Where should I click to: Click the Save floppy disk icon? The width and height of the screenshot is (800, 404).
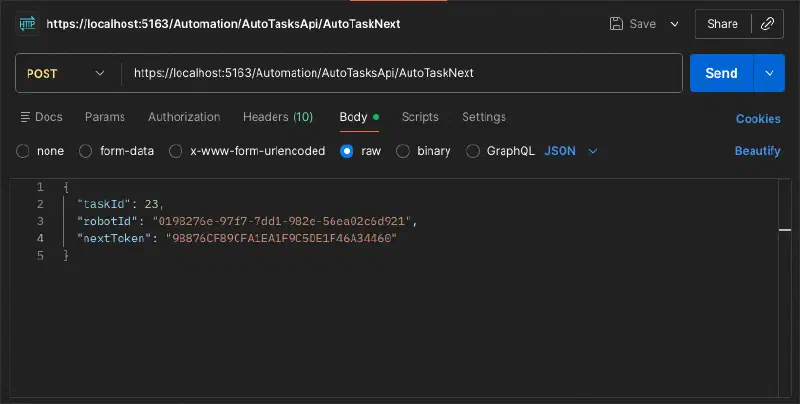click(x=616, y=24)
